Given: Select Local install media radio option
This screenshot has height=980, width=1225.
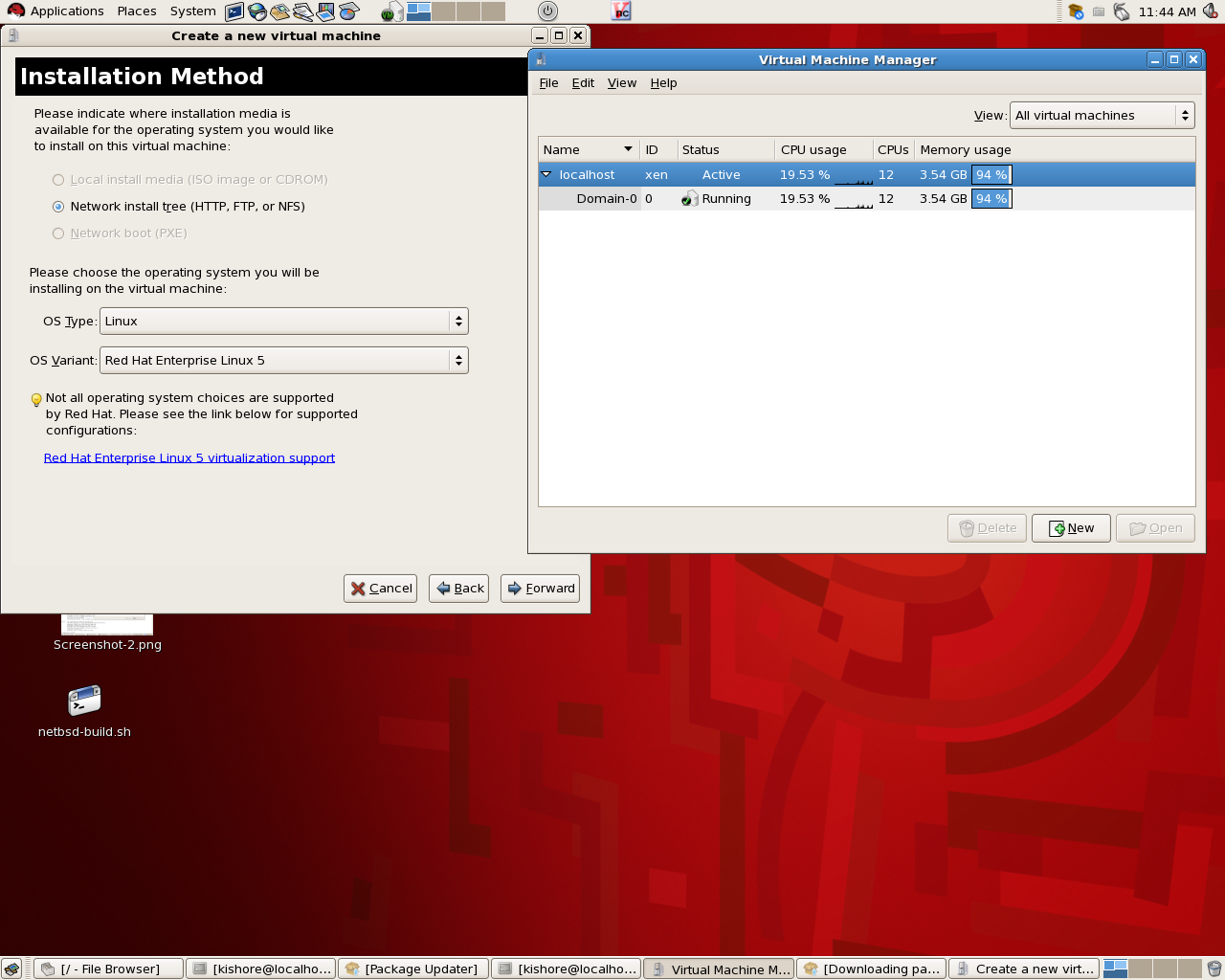Looking at the screenshot, I should point(58,180).
